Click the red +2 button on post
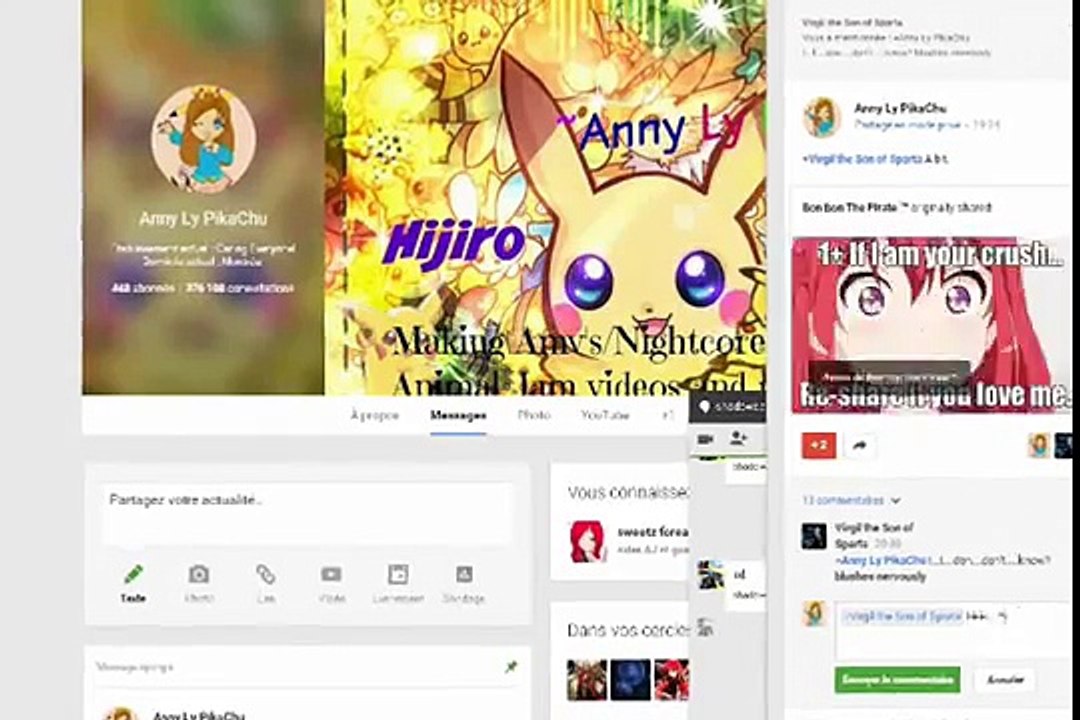Image resolution: width=1080 pixels, height=720 pixels. click(819, 446)
